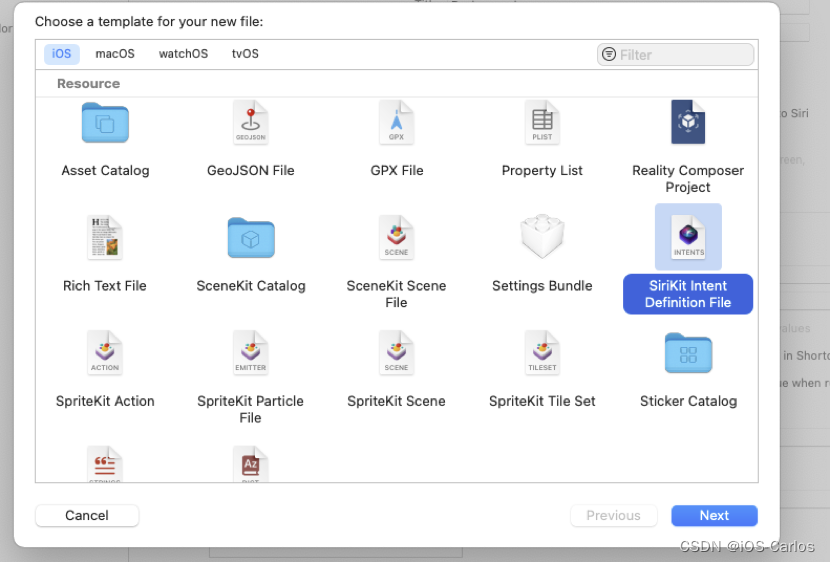Select the Settings Bundle brick icon
Viewport: 830px width, 562px height.
click(x=542, y=237)
